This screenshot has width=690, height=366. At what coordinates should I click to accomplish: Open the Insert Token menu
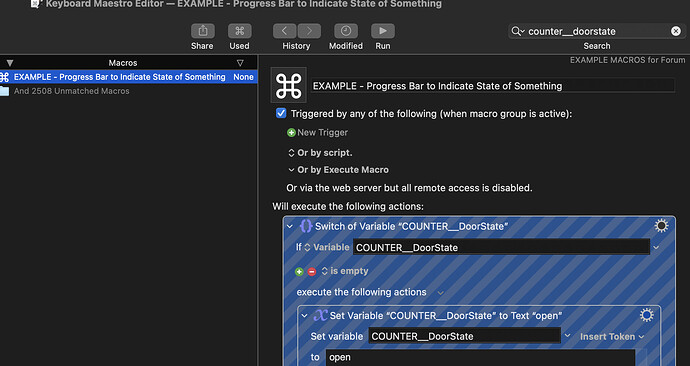612,337
